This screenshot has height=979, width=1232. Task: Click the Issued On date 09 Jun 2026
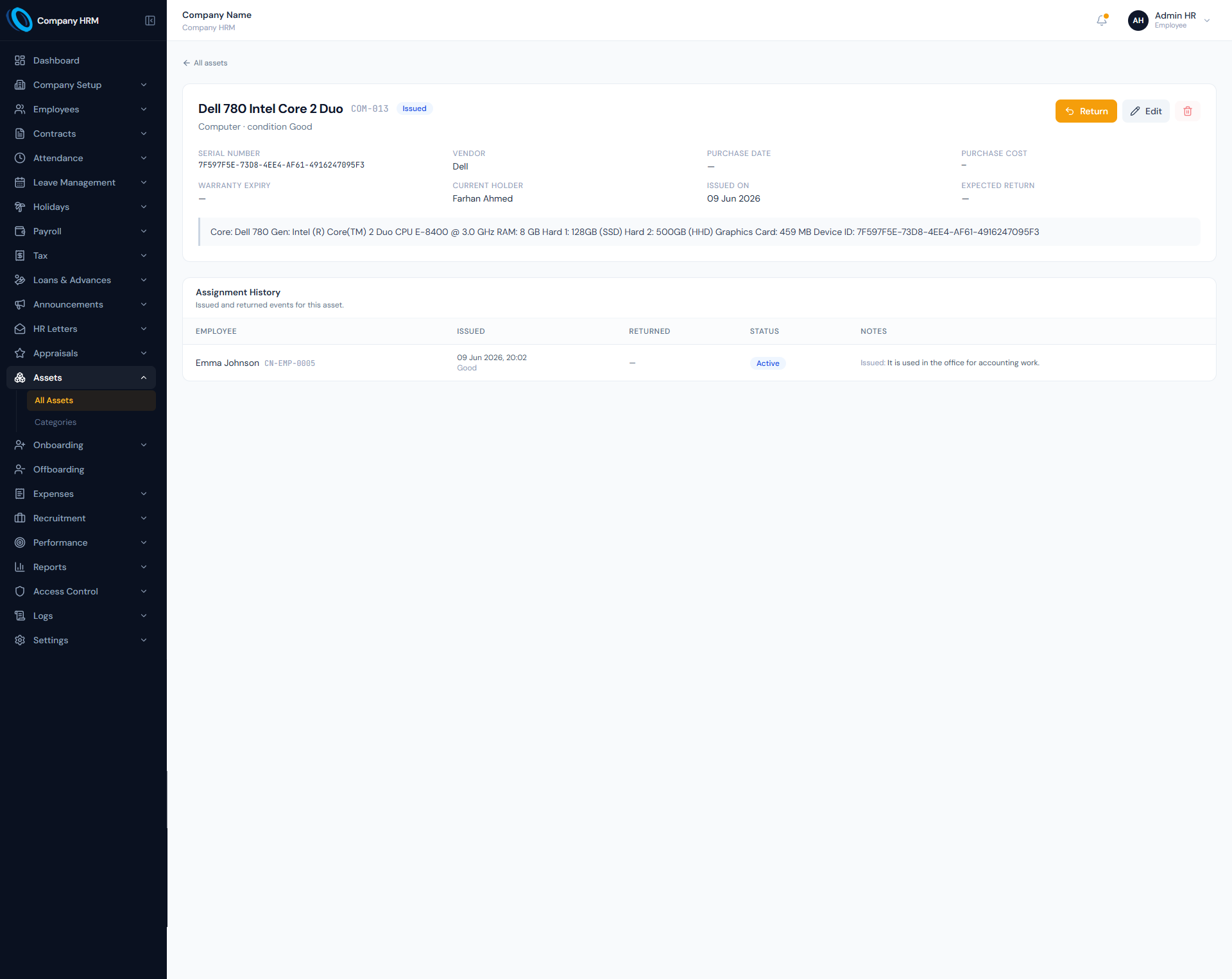coord(733,199)
